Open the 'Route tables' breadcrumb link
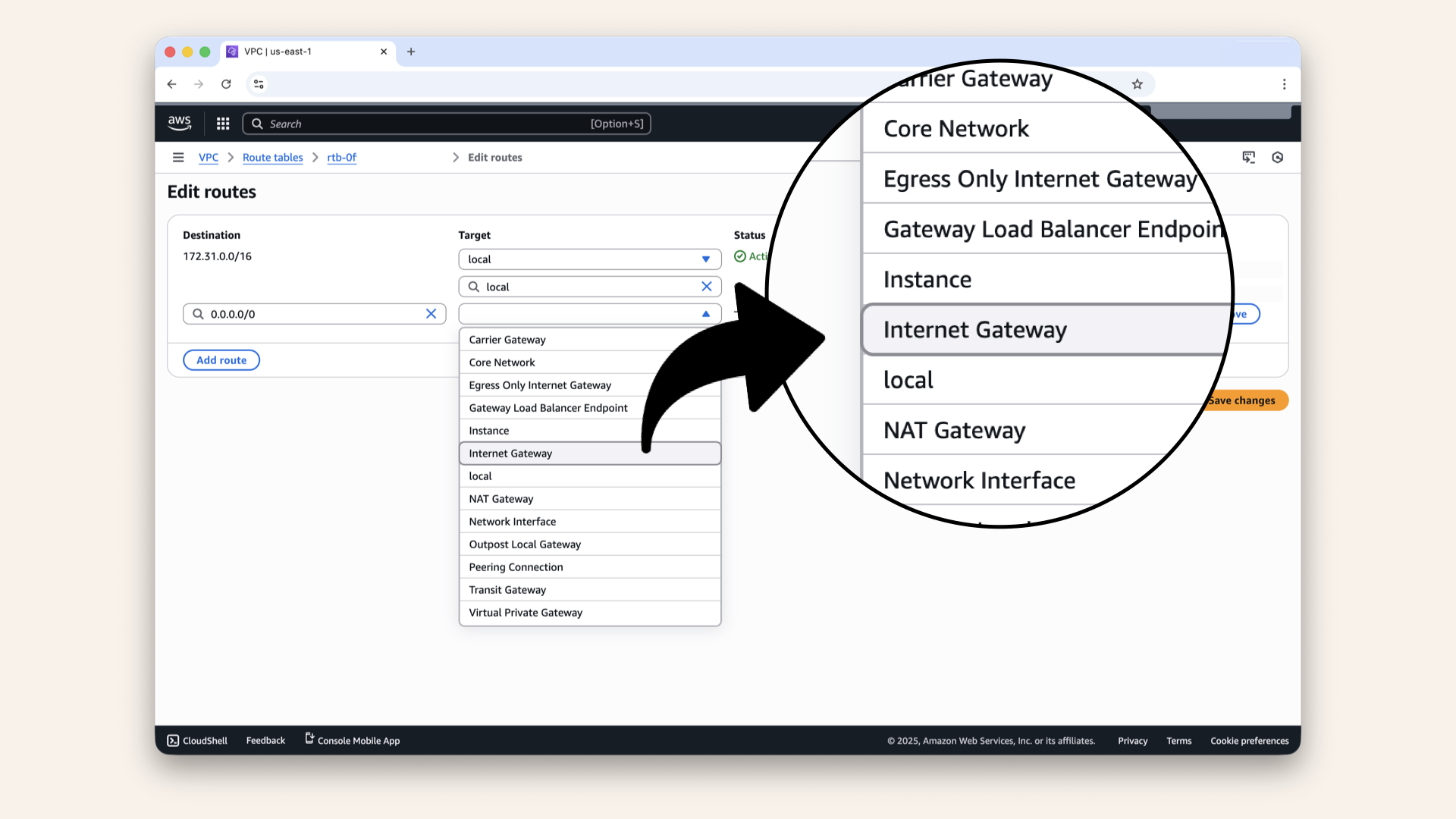This screenshot has width=1456, height=819. click(x=272, y=157)
